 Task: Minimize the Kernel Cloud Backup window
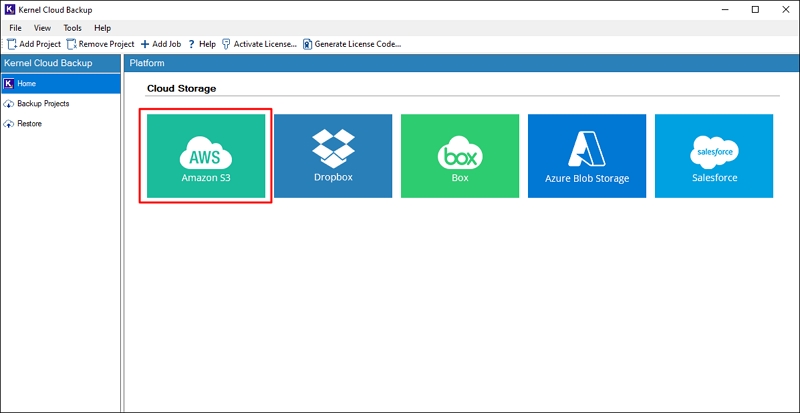(x=725, y=10)
